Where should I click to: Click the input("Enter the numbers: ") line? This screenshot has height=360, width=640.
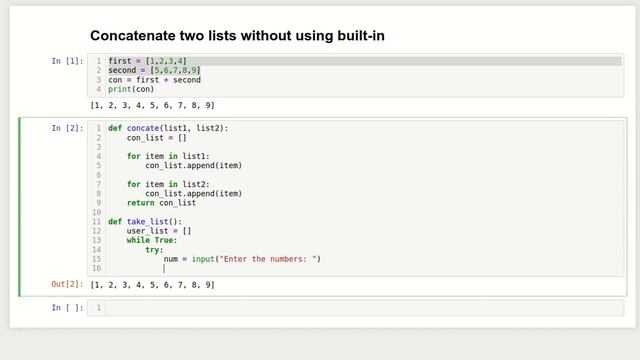point(242,259)
